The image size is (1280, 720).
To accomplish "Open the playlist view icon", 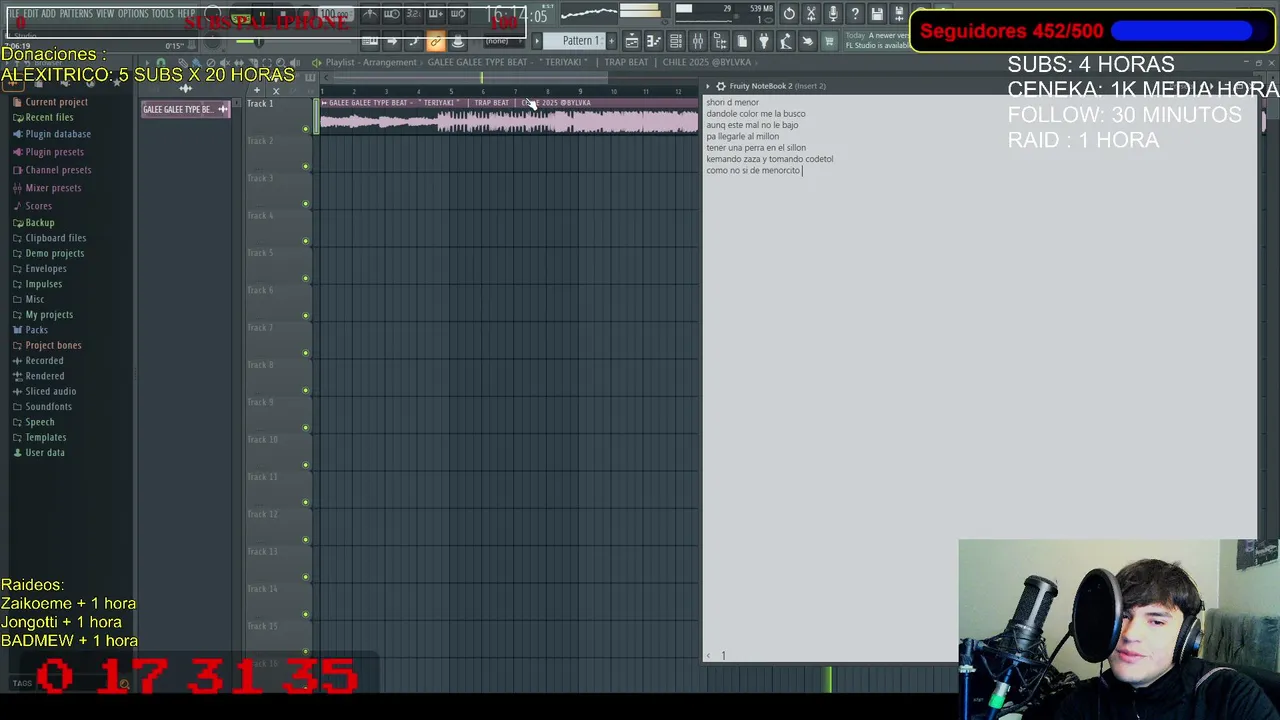I will pyautogui.click(x=632, y=41).
